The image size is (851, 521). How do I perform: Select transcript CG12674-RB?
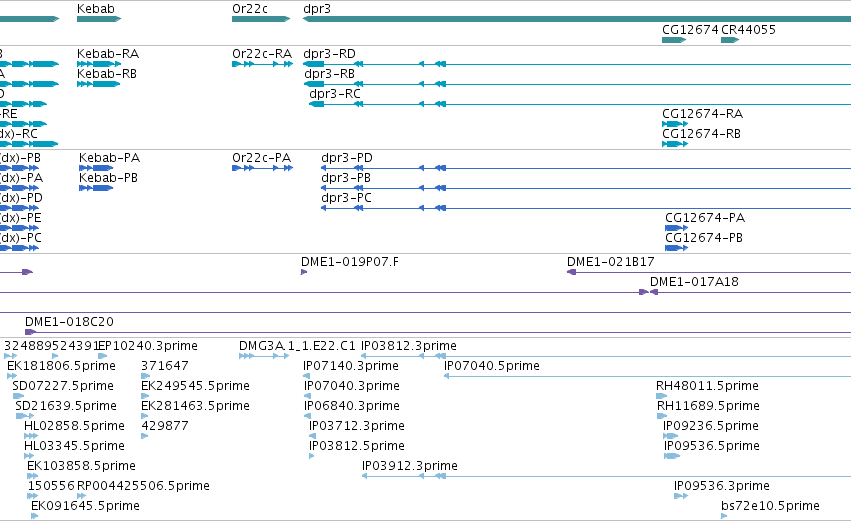[x=701, y=134]
